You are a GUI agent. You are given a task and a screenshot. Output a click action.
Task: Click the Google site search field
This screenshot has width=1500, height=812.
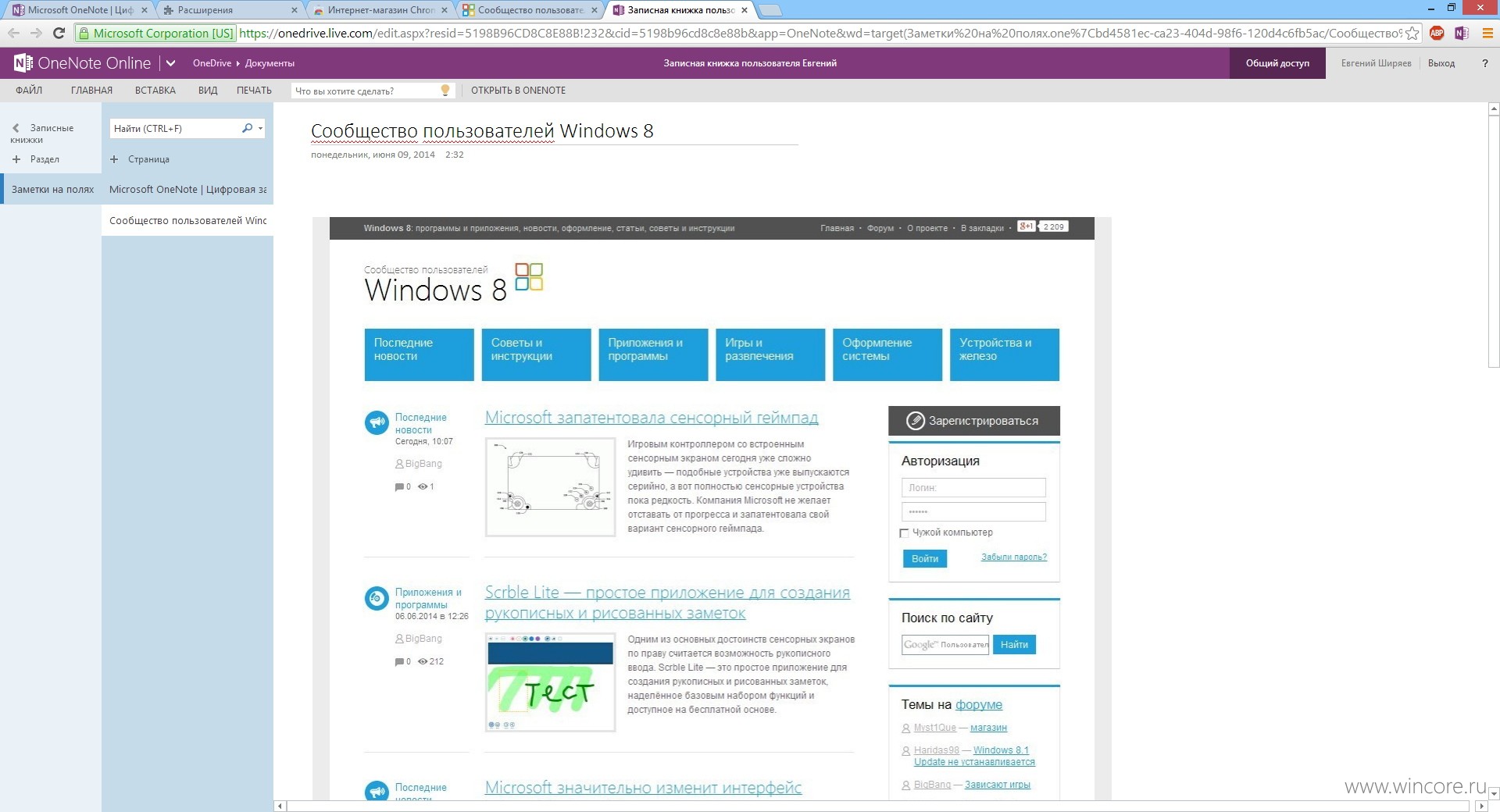pyautogui.click(x=945, y=645)
